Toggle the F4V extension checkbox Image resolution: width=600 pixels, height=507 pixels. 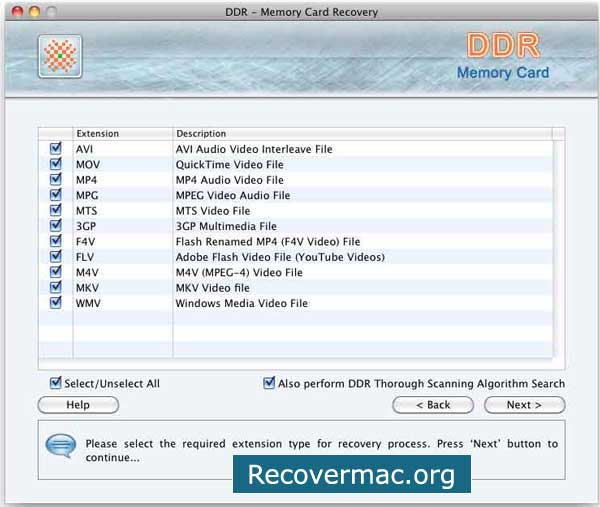(x=56, y=240)
